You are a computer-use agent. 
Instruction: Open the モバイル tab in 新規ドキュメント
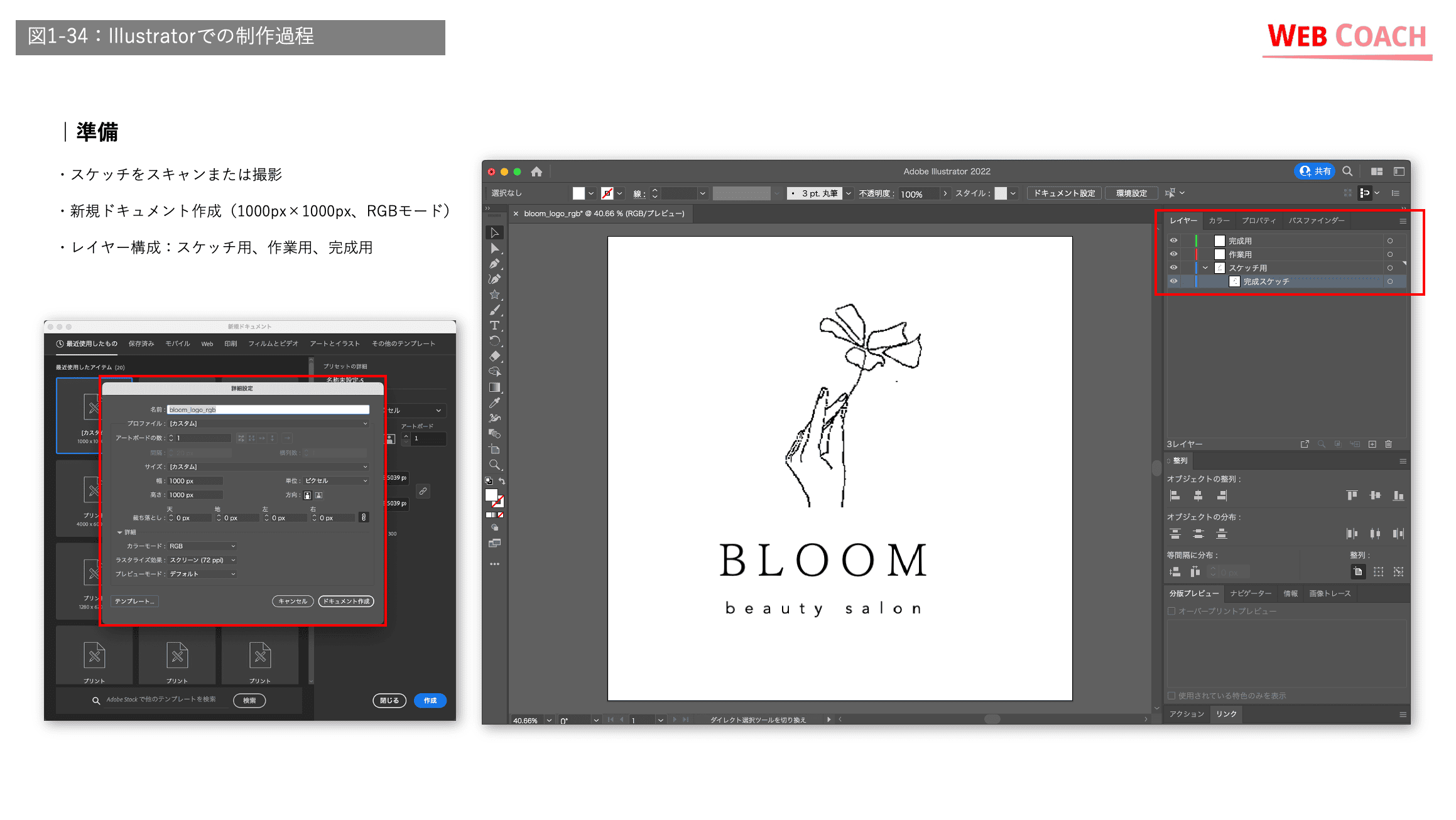tap(177, 343)
